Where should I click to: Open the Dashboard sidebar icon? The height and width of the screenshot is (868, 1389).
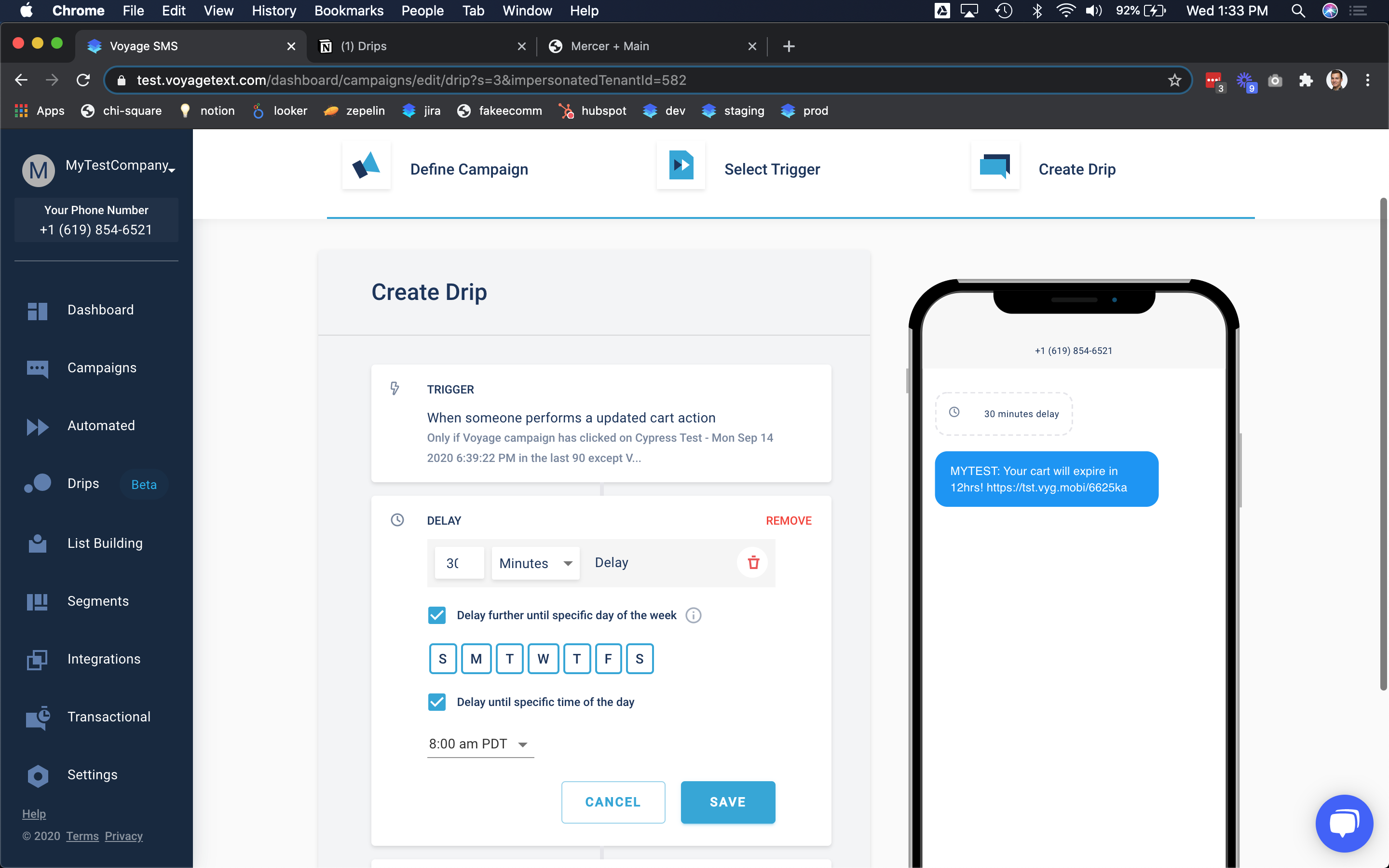click(37, 311)
